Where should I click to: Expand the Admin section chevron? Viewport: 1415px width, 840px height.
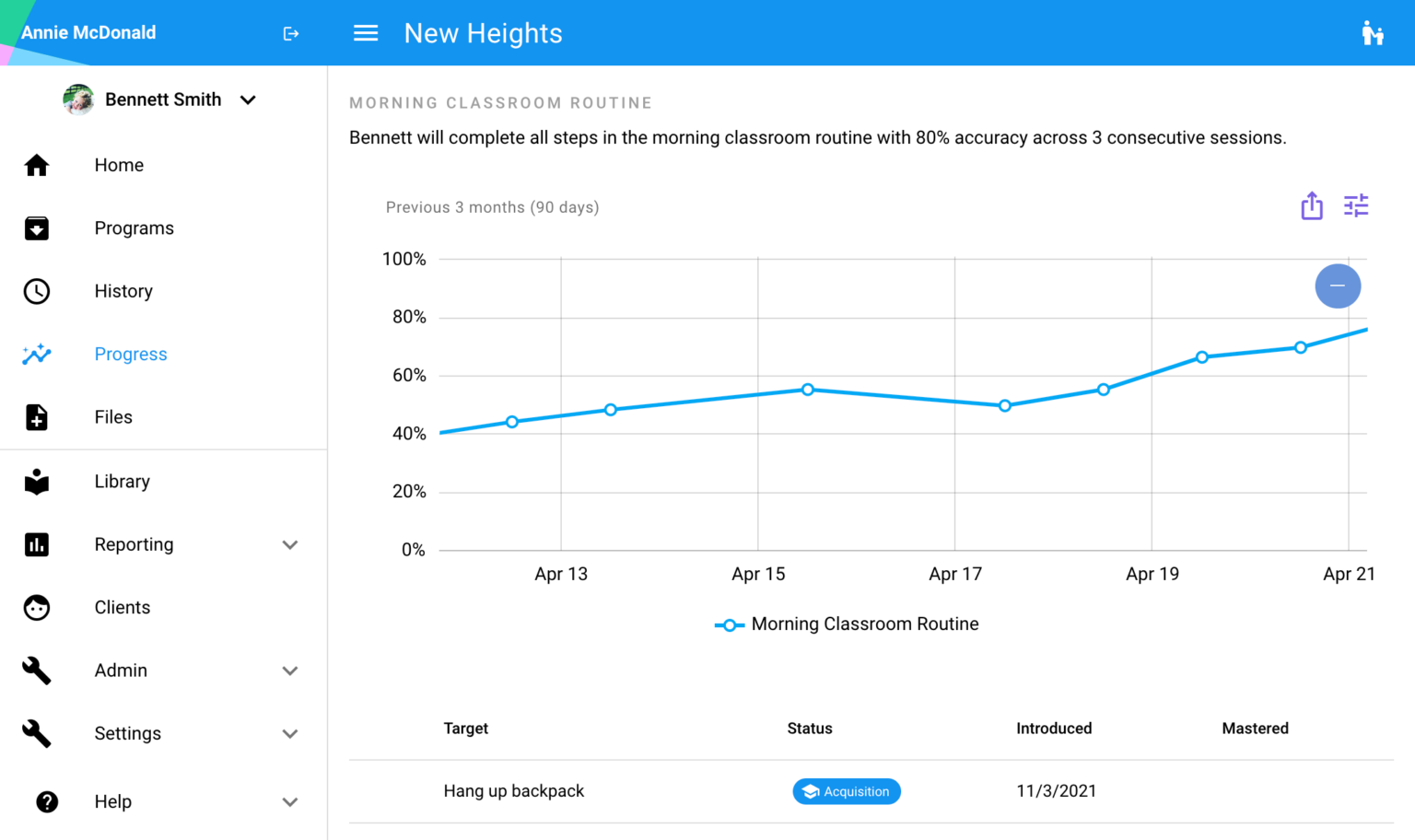coord(290,671)
